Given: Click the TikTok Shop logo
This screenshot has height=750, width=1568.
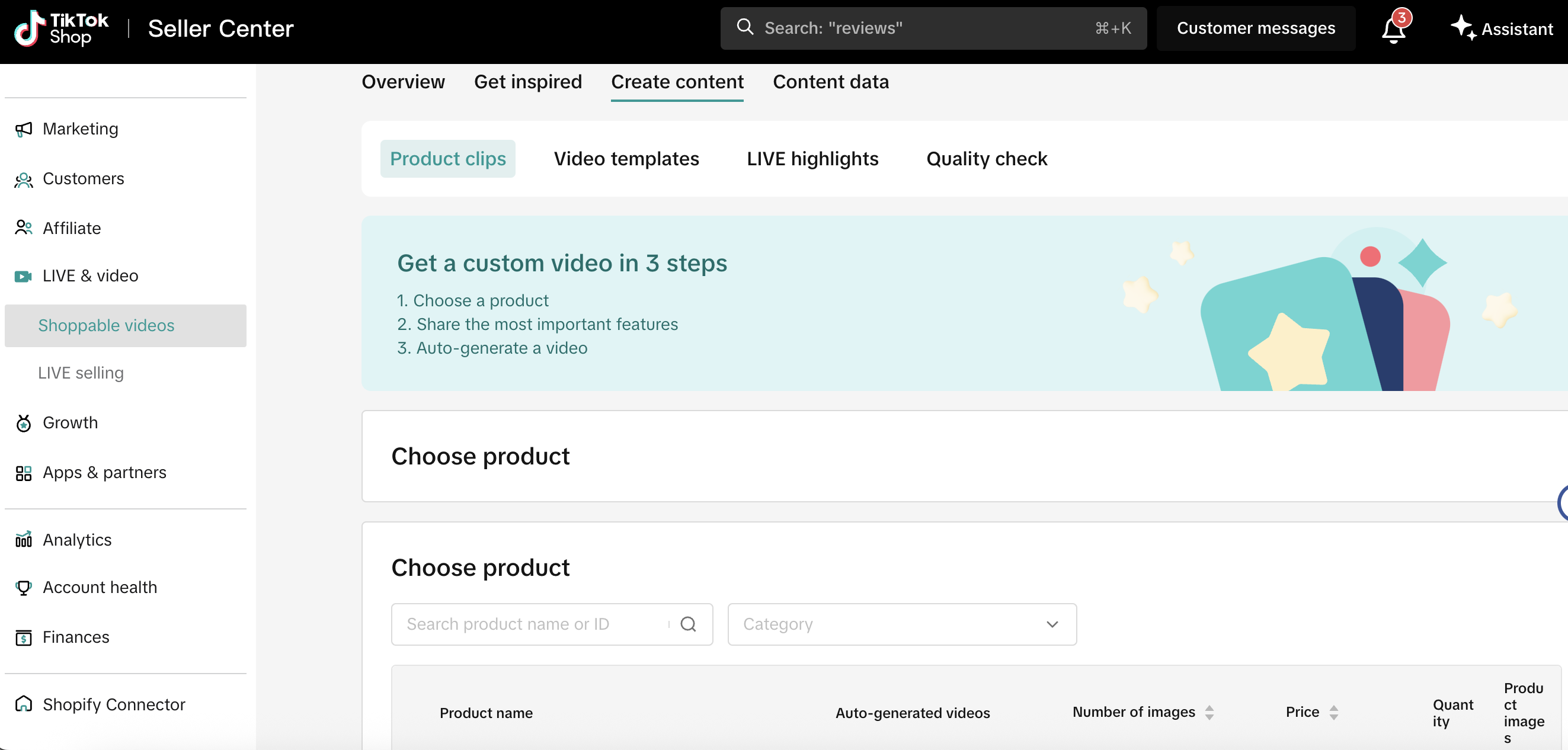Looking at the screenshot, I should coord(61,28).
